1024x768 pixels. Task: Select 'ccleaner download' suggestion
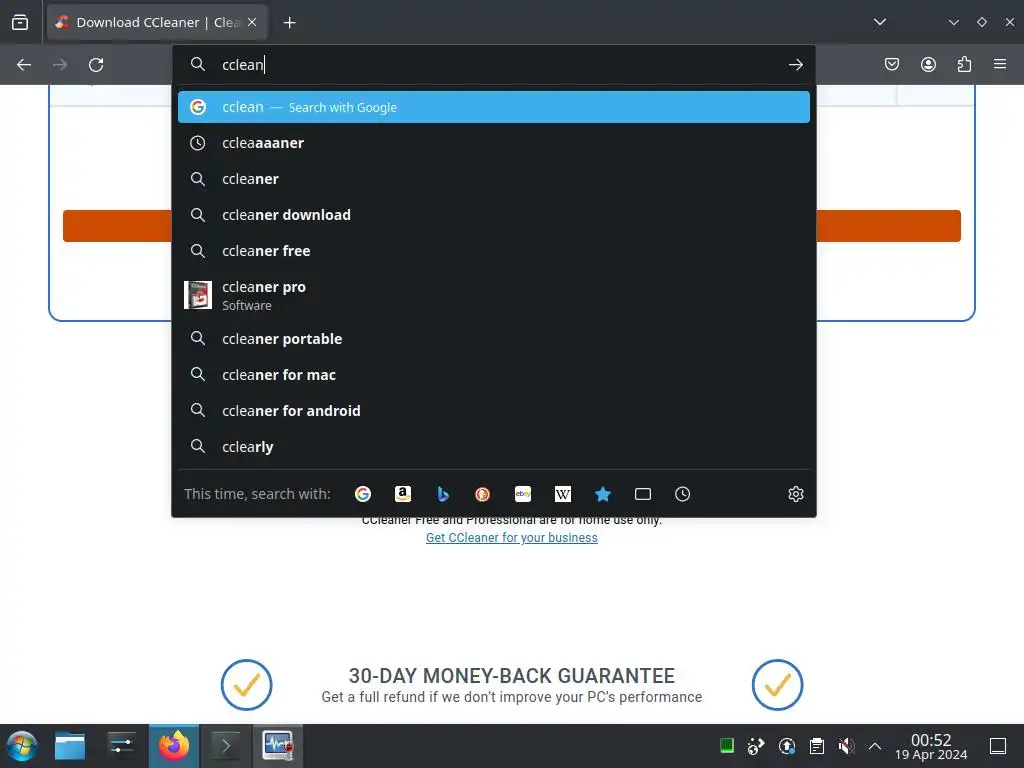pos(494,215)
